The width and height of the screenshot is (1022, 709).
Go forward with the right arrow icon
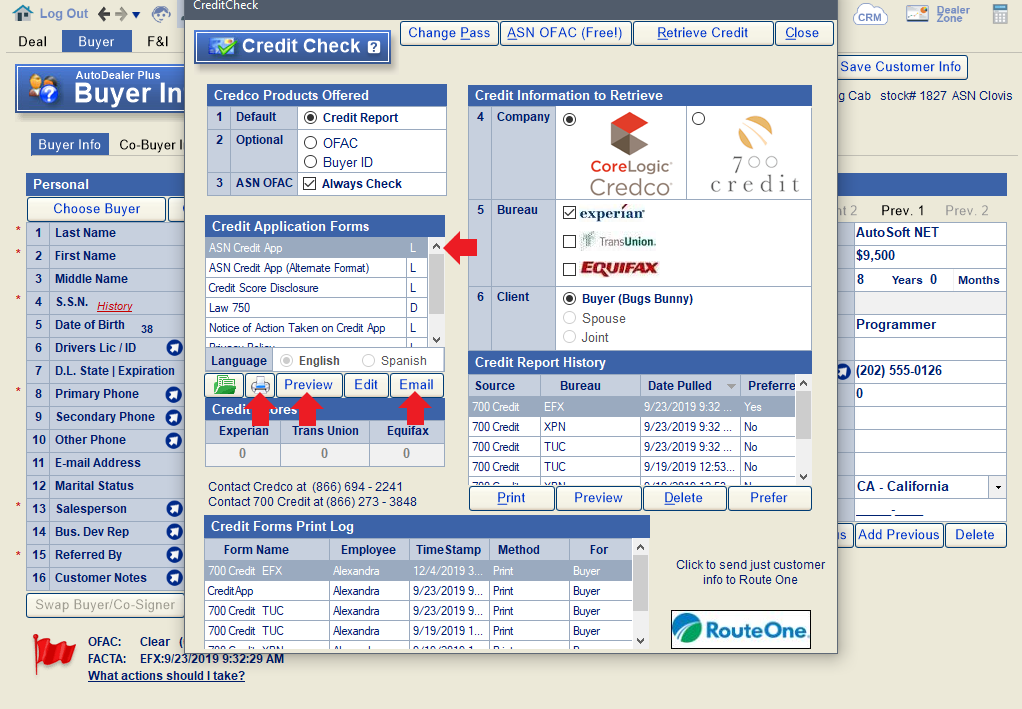121,14
